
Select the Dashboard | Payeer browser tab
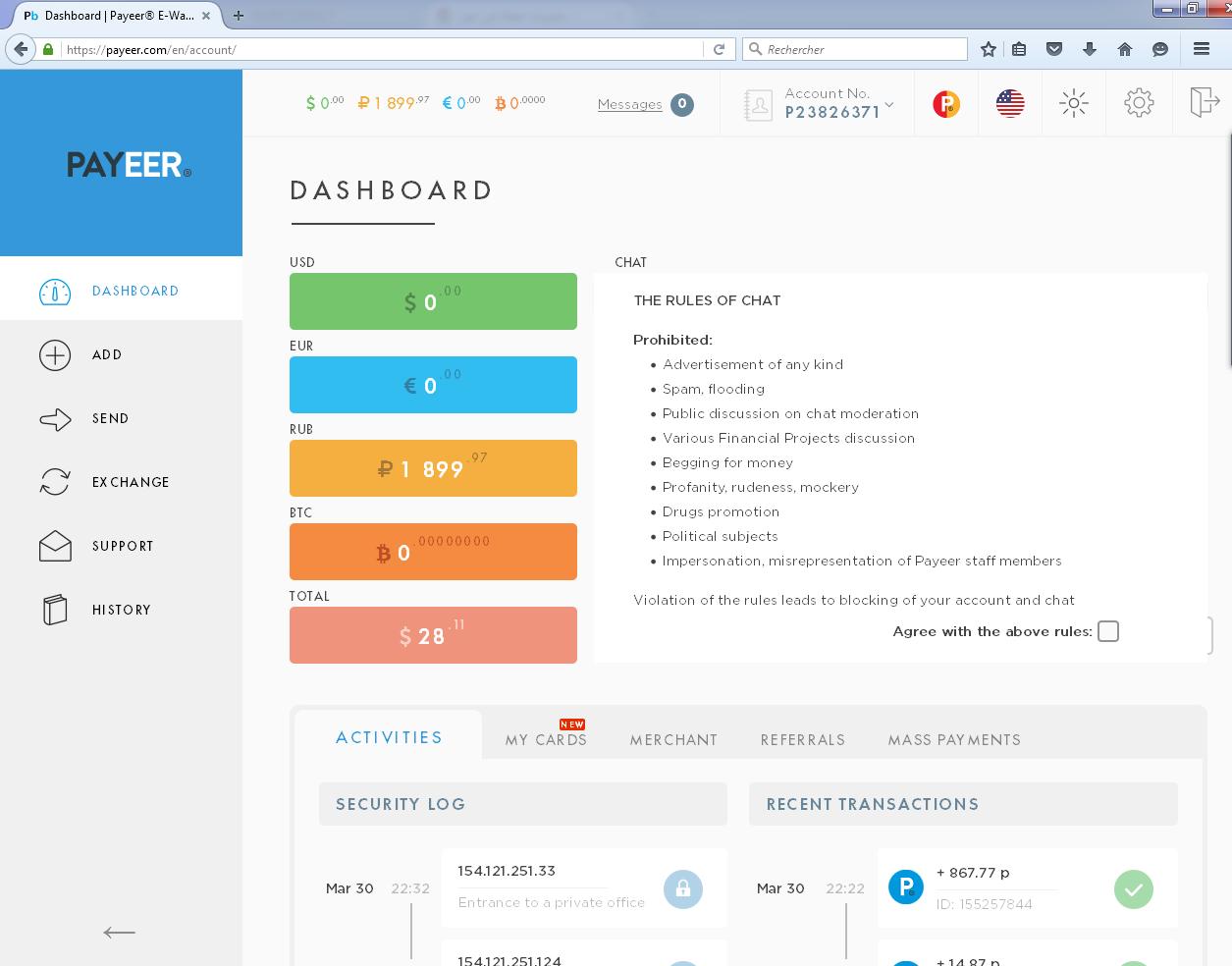coord(116,16)
